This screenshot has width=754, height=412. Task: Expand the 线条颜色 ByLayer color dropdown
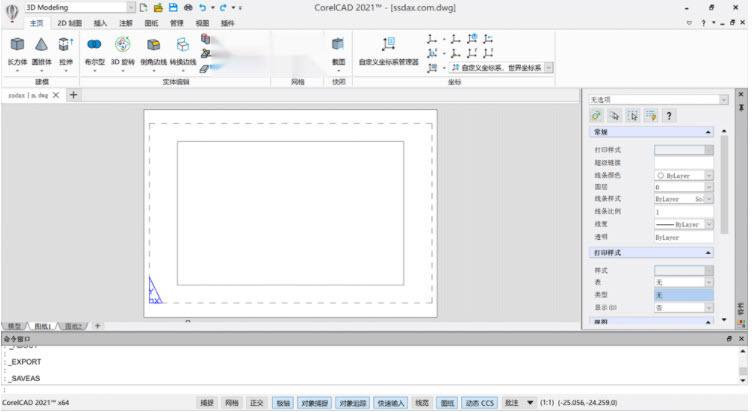[x=709, y=175]
